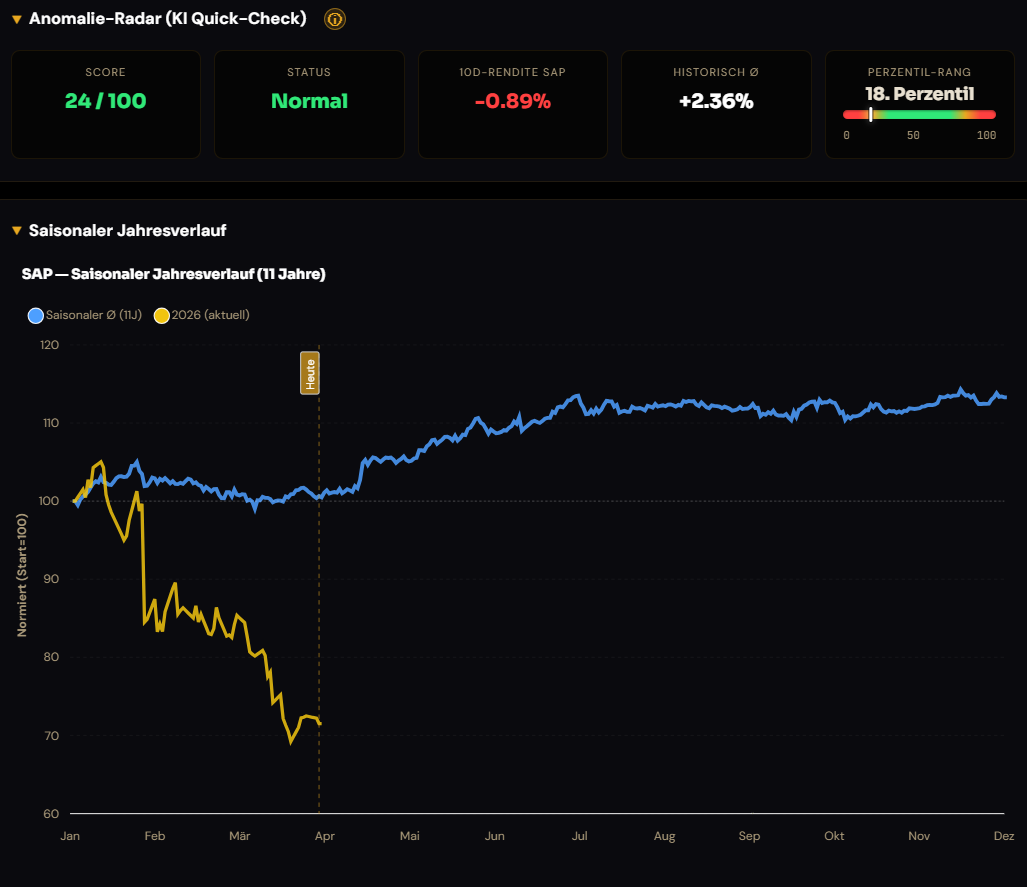1027x887 pixels.
Task: Click the Jul label on the month axis
Action: [x=580, y=836]
